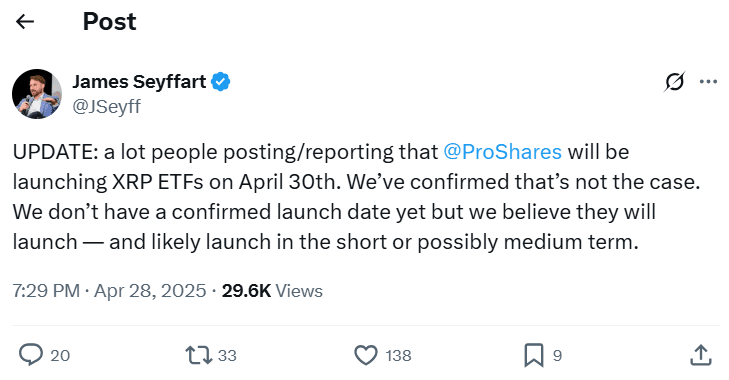
Task: Like the post with heart icon
Action: click(366, 355)
